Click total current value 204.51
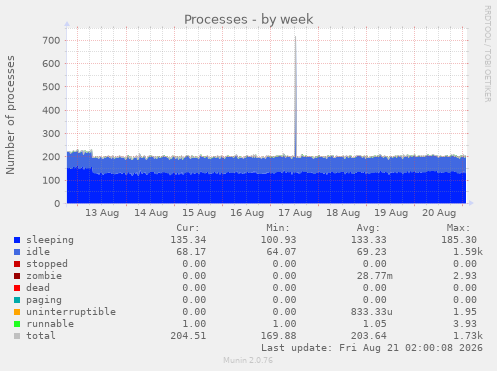Image resolution: width=497 pixels, height=371 pixels. 188,336
